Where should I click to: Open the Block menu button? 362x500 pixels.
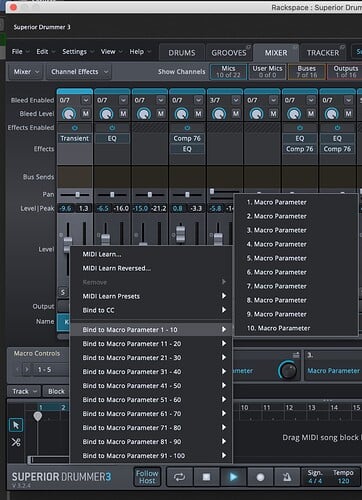(56, 391)
